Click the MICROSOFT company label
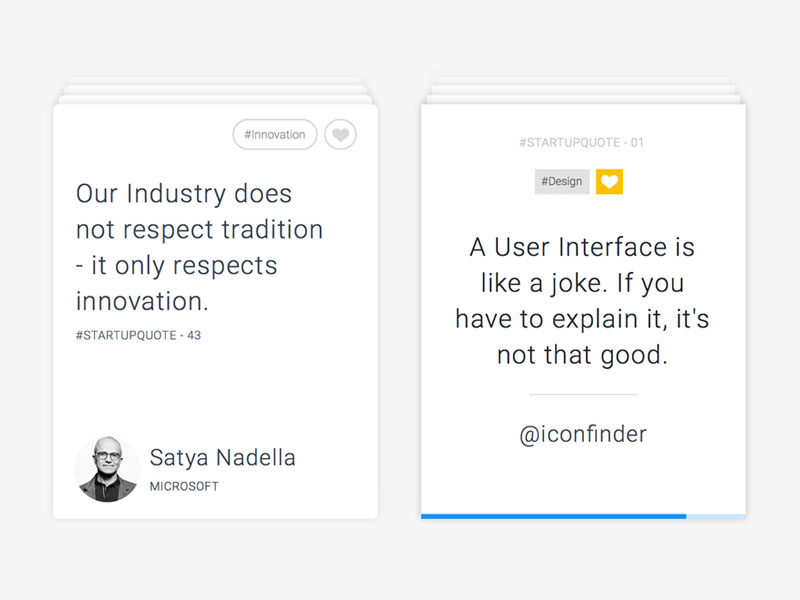Viewport: 800px width, 600px height. coord(182,487)
